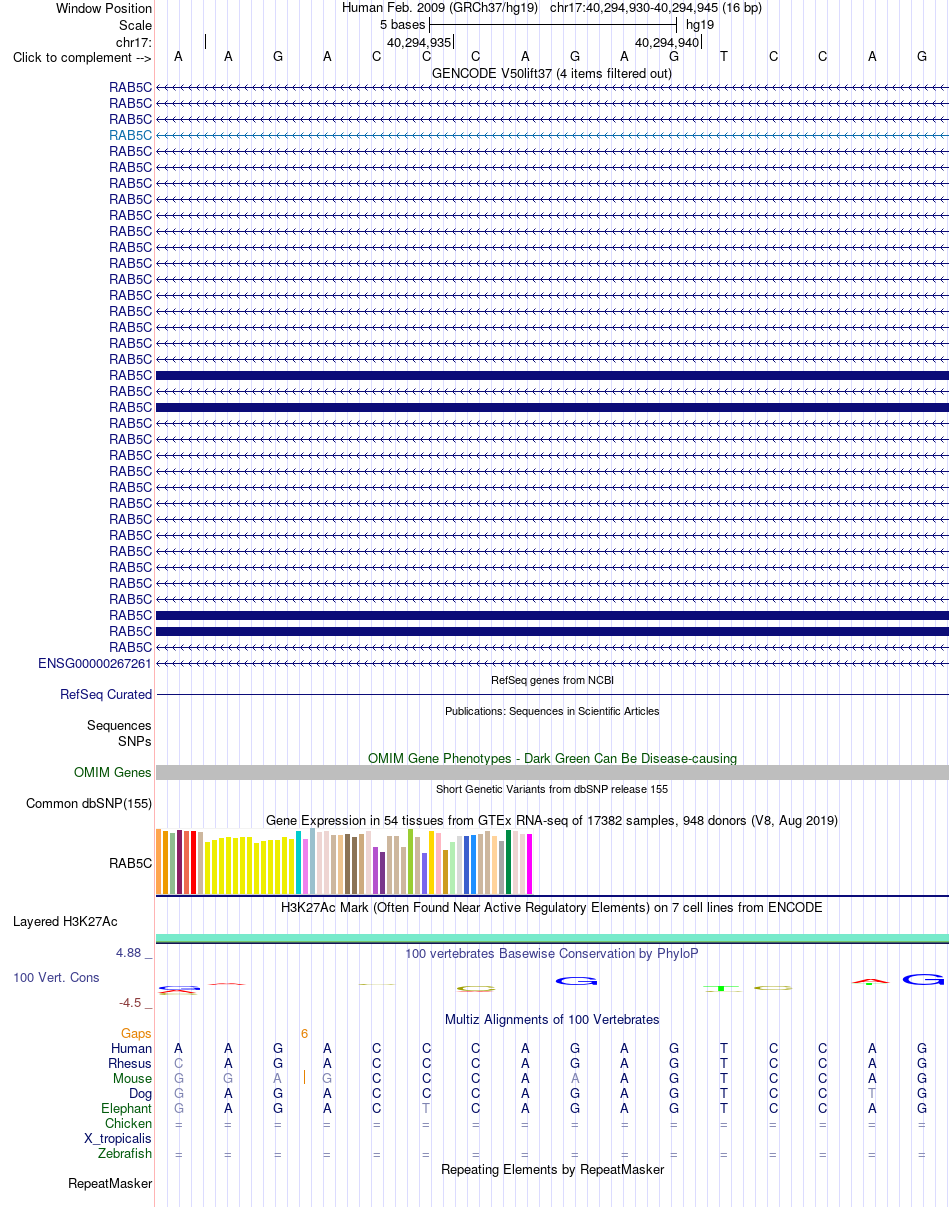This screenshot has height=1207, width=950.
Task: Click the X_tropicalis alignment row label
Action: click(x=118, y=1138)
